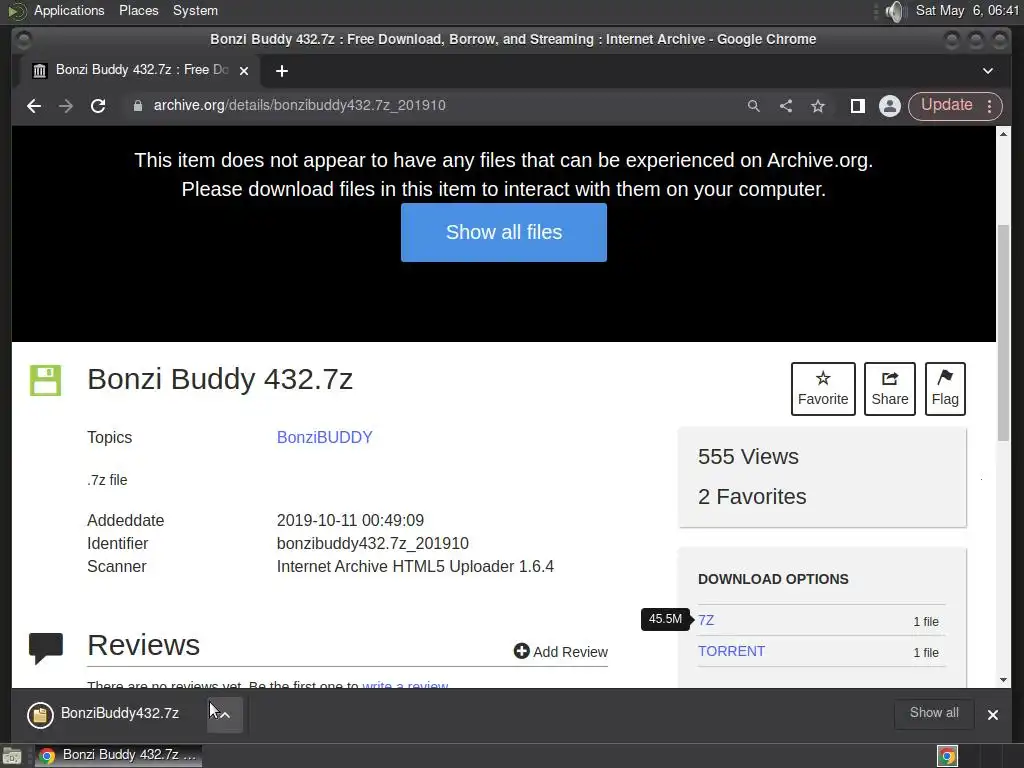Open the Chrome three-dot menu
Screen dimensions: 1024x768
(990, 106)
